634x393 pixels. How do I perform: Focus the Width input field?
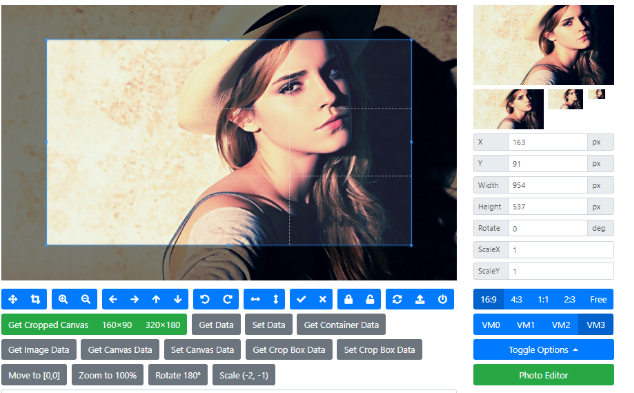[547, 185]
